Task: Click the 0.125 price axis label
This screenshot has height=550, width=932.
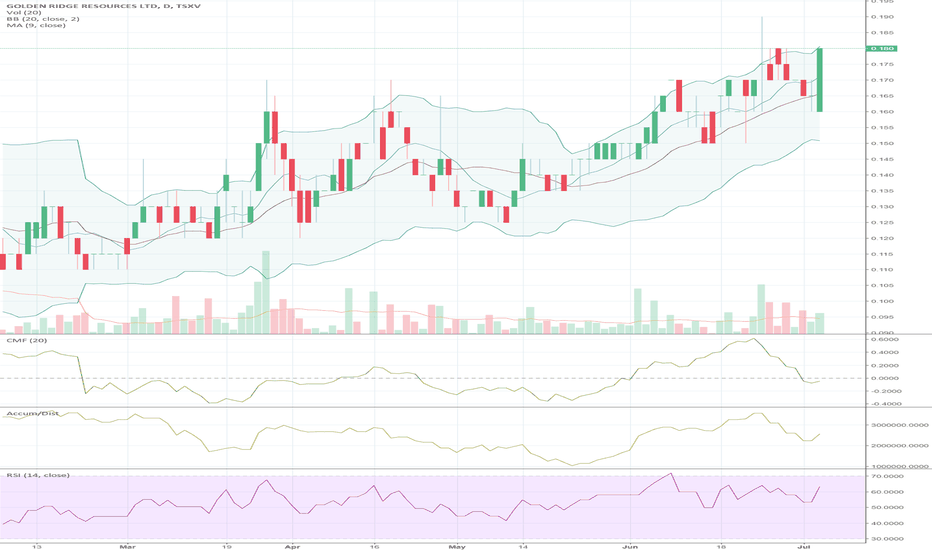Action: (882, 222)
